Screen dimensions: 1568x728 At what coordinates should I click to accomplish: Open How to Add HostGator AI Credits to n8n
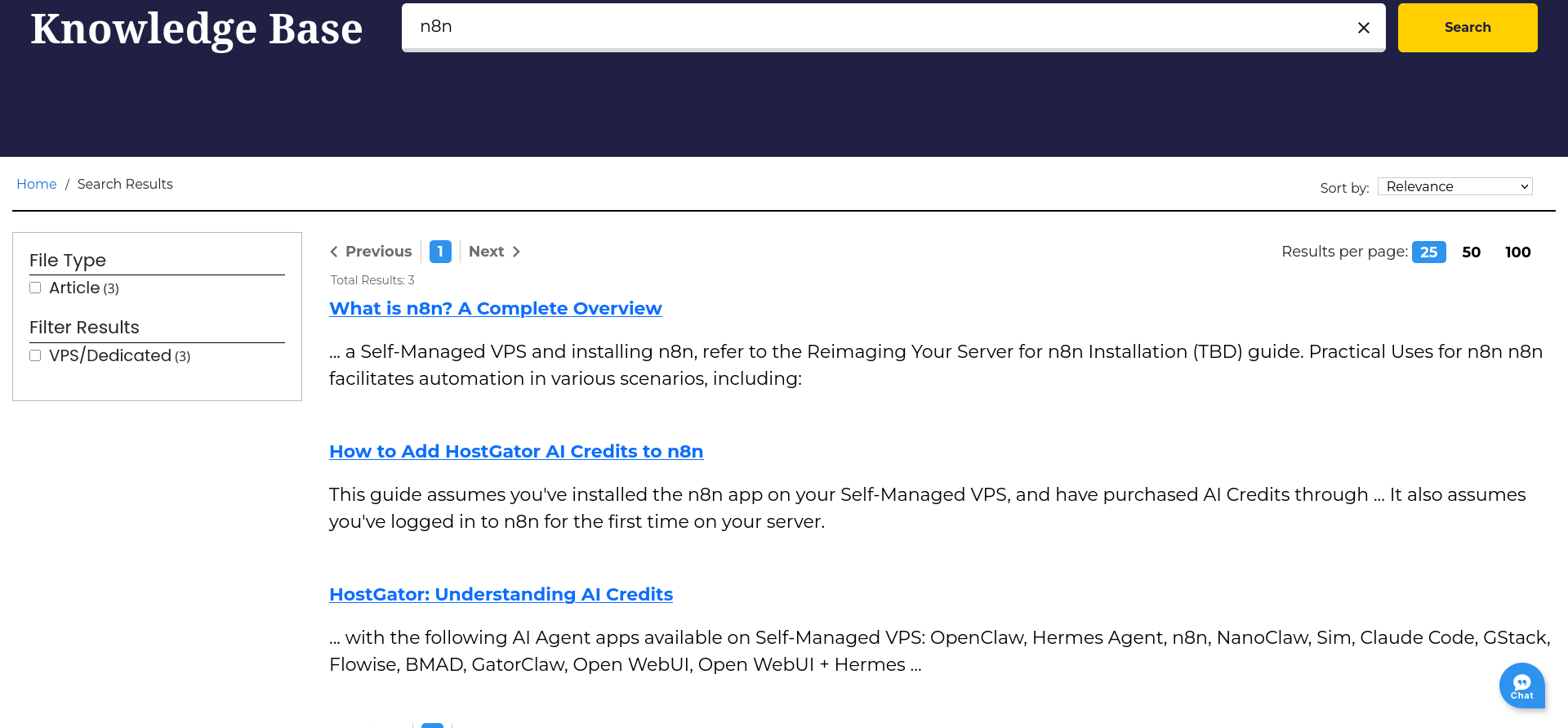click(516, 452)
